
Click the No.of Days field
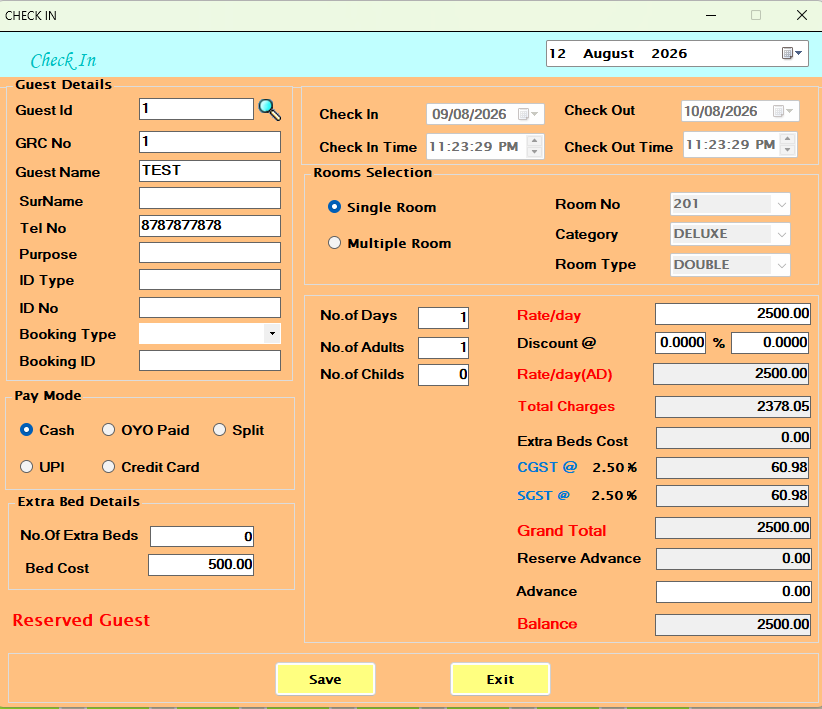coord(443,318)
